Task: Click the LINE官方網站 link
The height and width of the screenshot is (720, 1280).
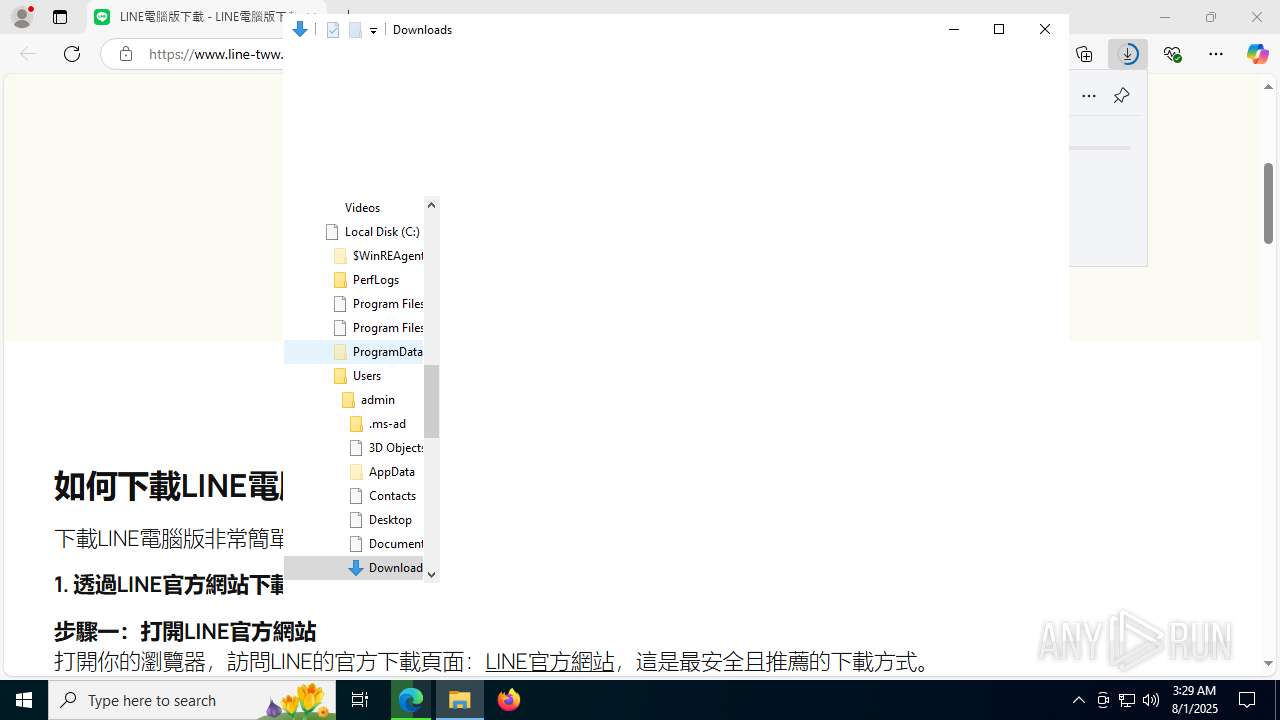Action: [549, 662]
